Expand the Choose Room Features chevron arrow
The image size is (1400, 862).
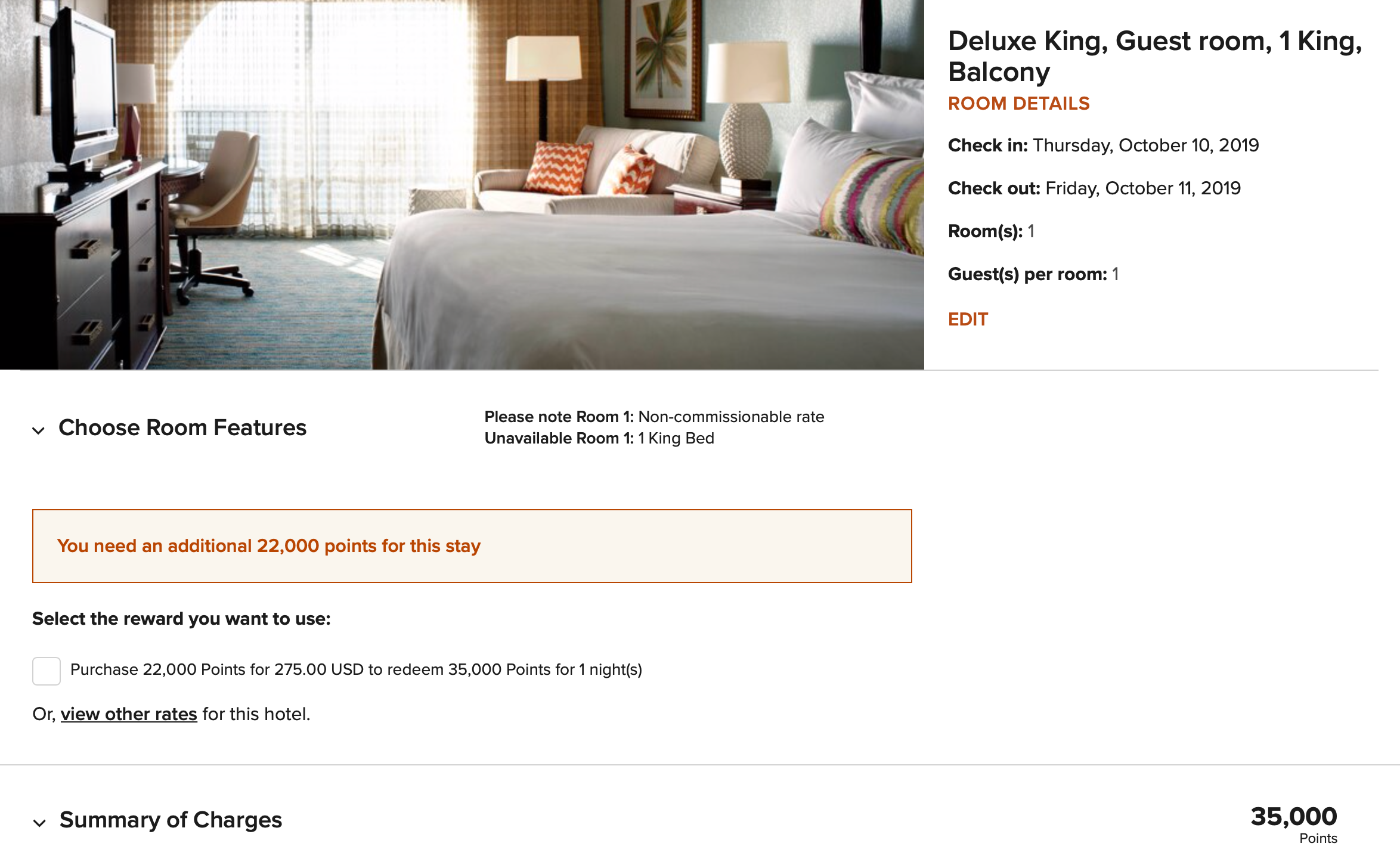(x=39, y=430)
